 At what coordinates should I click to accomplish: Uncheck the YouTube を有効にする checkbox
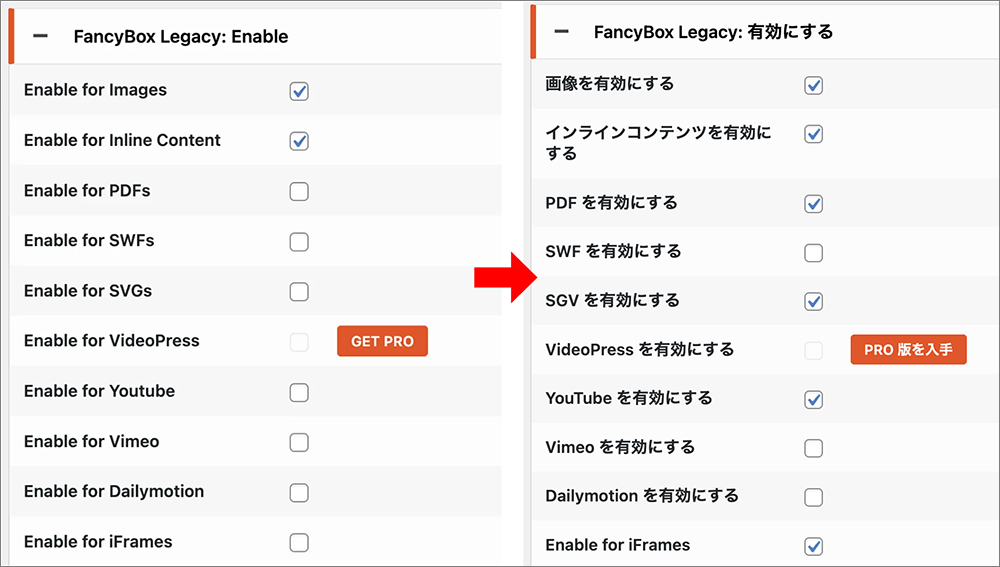click(813, 400)
